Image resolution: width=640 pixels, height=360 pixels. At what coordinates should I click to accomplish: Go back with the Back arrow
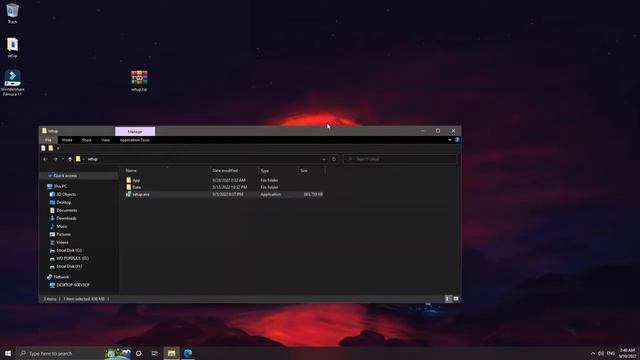45,159
